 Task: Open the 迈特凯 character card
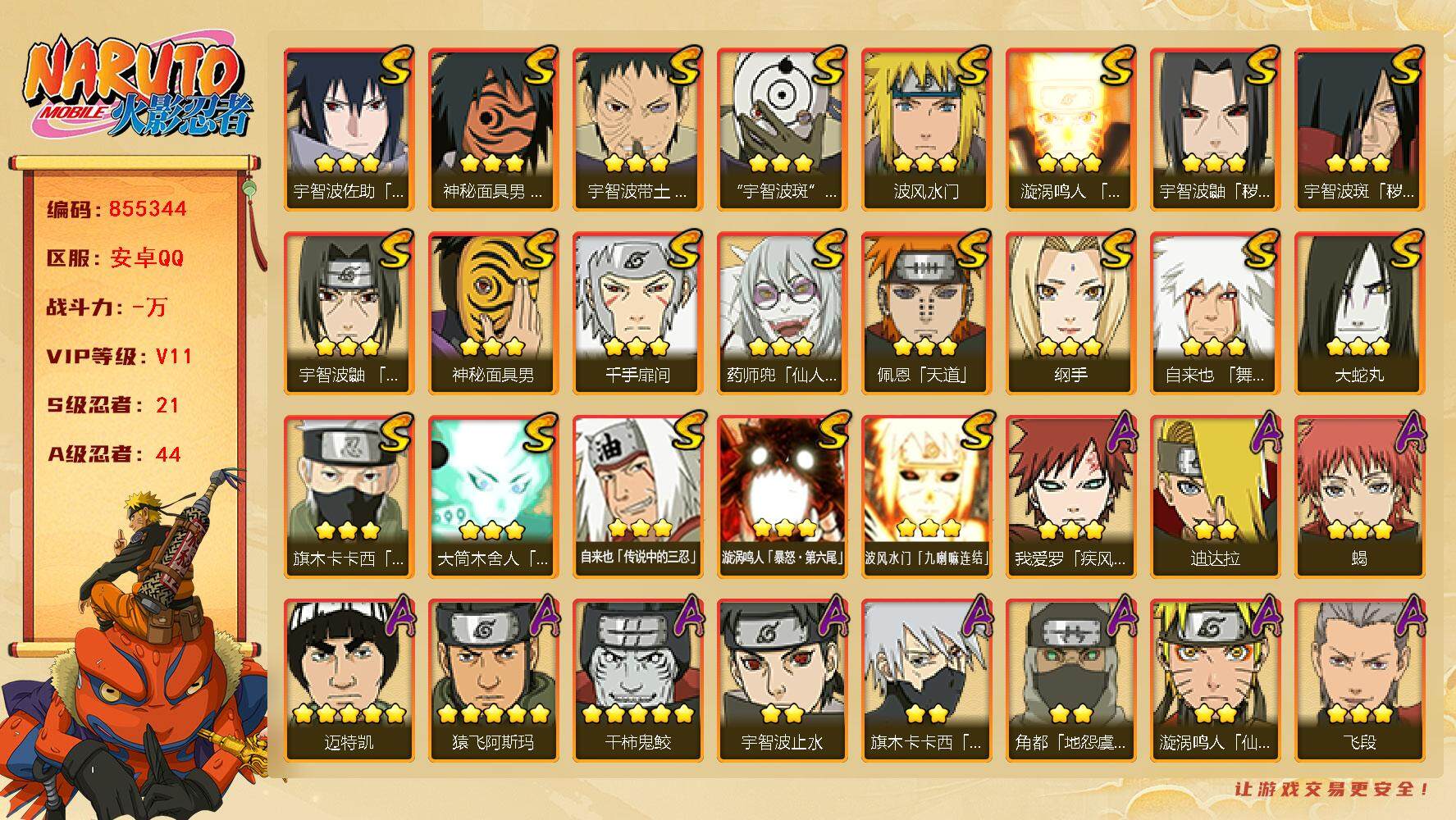tap(349, 680)
